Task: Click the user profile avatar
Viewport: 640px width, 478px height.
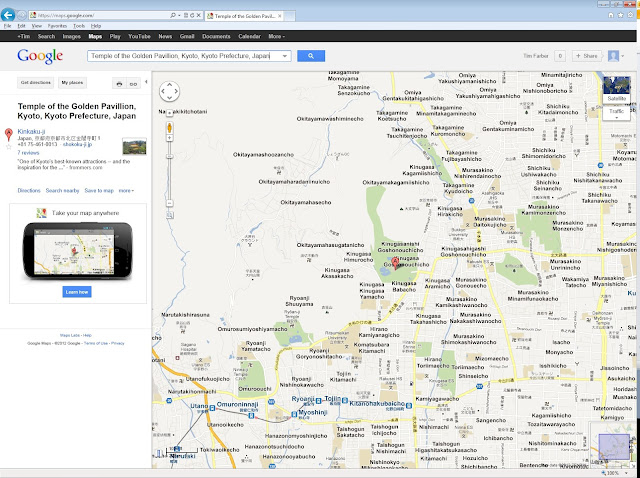Action: pos(613,56)
